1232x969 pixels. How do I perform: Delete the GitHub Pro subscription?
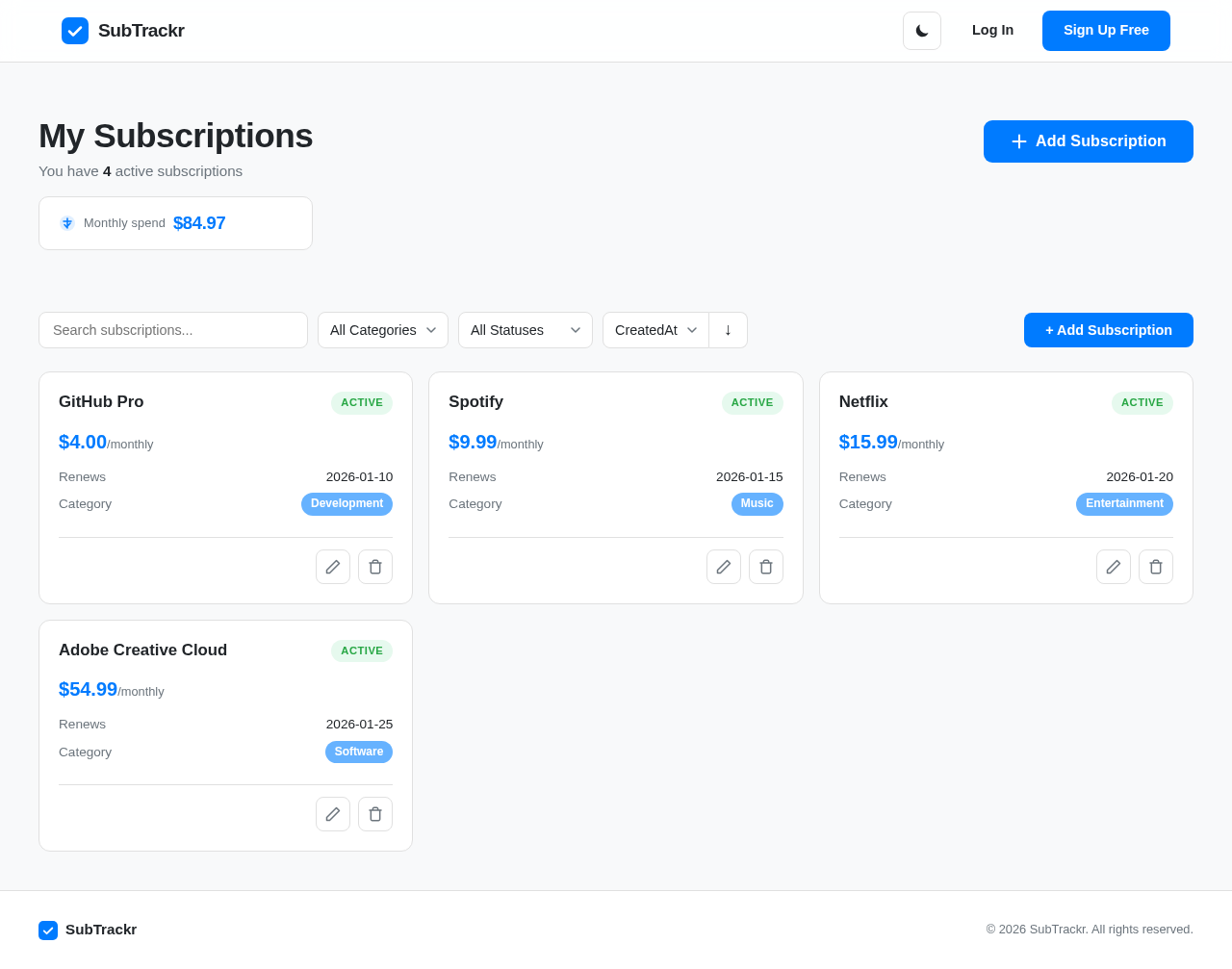pos(375,567)
